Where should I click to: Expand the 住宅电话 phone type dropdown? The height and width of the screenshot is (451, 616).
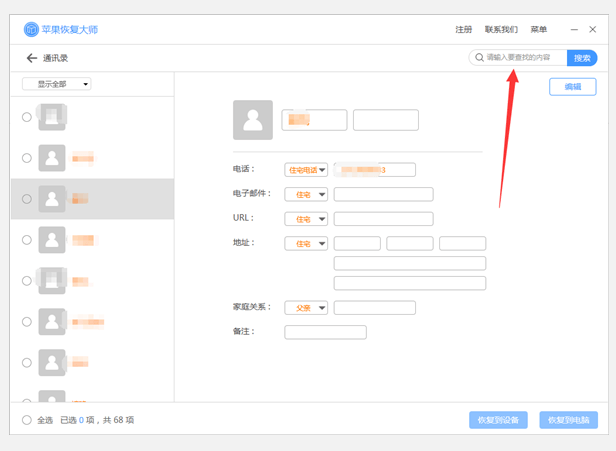tap(307, 170)
